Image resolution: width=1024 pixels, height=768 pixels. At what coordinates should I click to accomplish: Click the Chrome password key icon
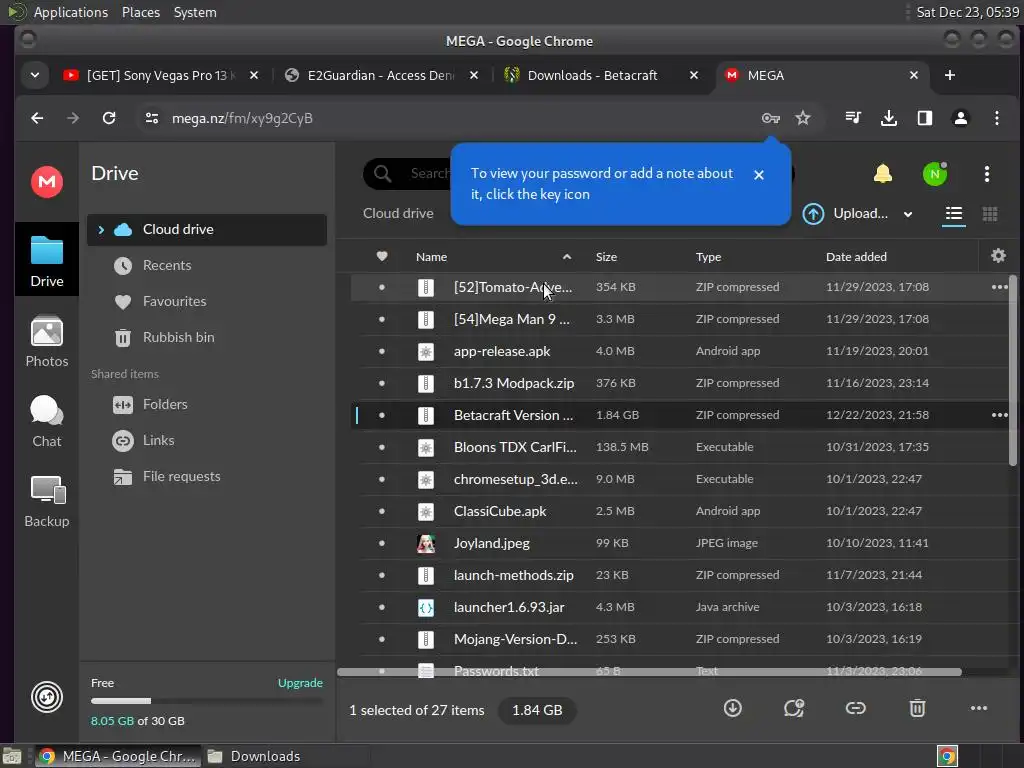(771, 118)
